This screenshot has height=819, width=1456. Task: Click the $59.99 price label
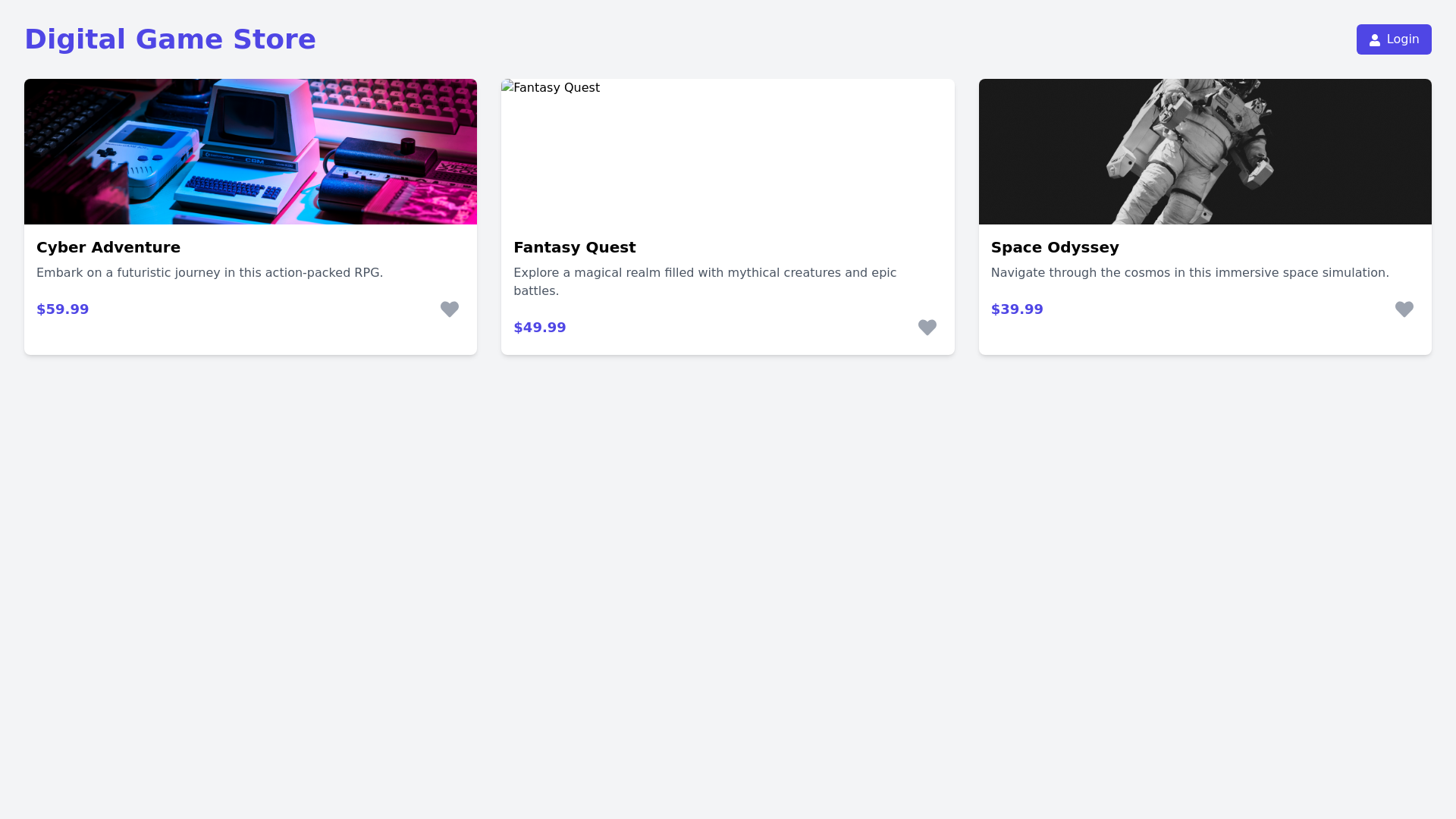click(62, 309)
